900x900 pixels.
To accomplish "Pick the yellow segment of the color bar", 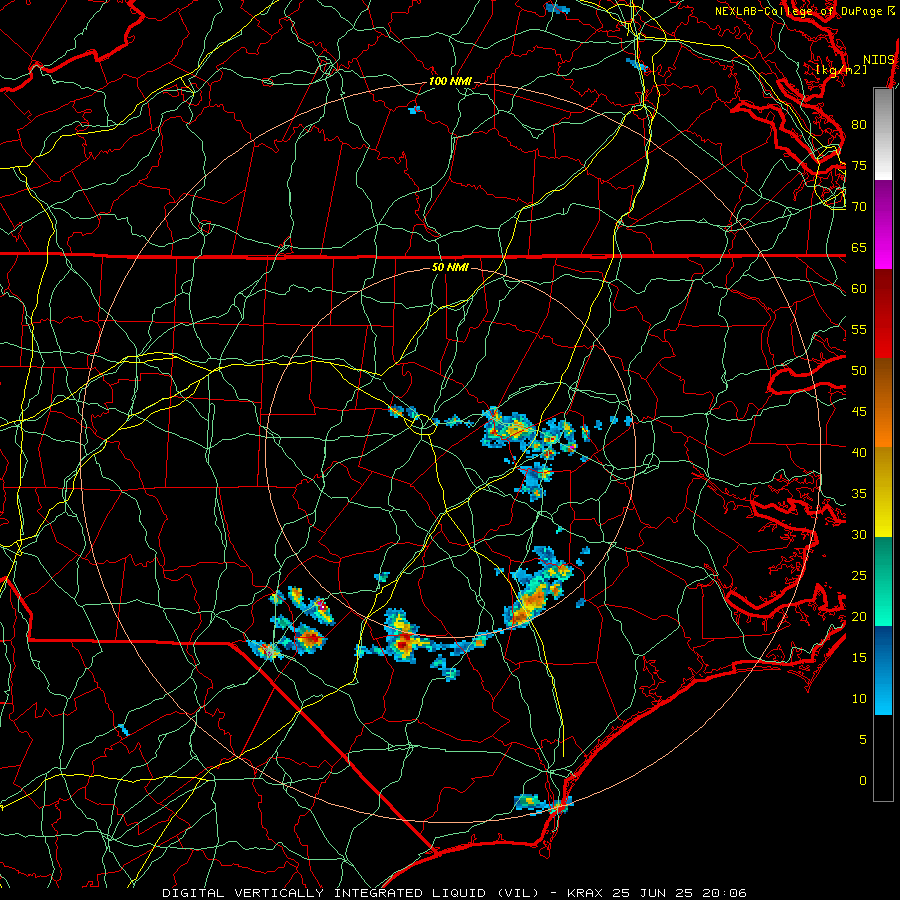I will point(883,492).
